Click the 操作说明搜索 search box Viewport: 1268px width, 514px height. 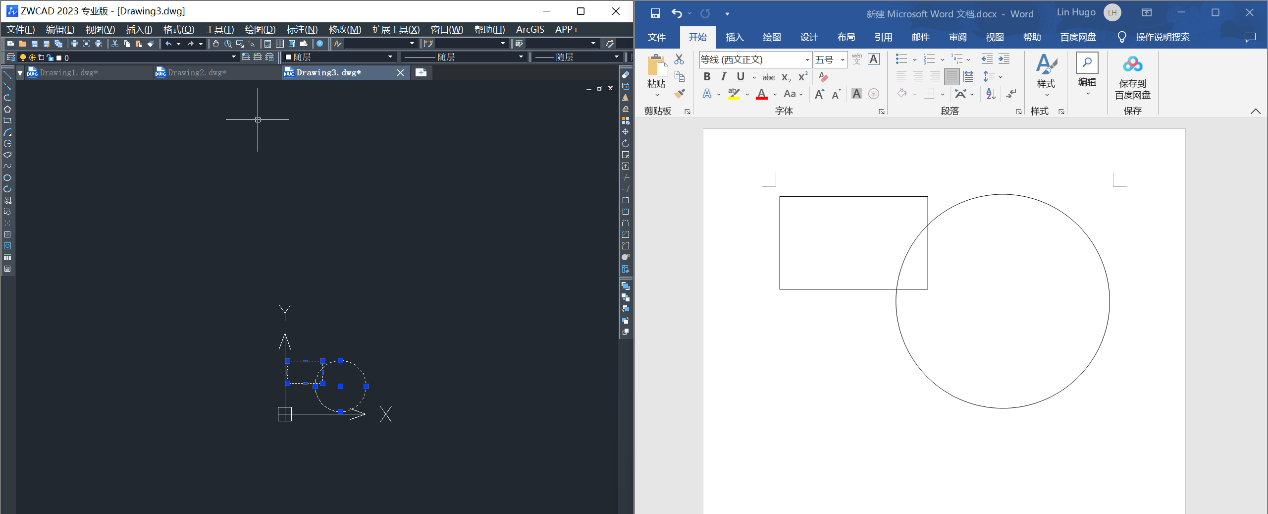[x=1162, y=37]
